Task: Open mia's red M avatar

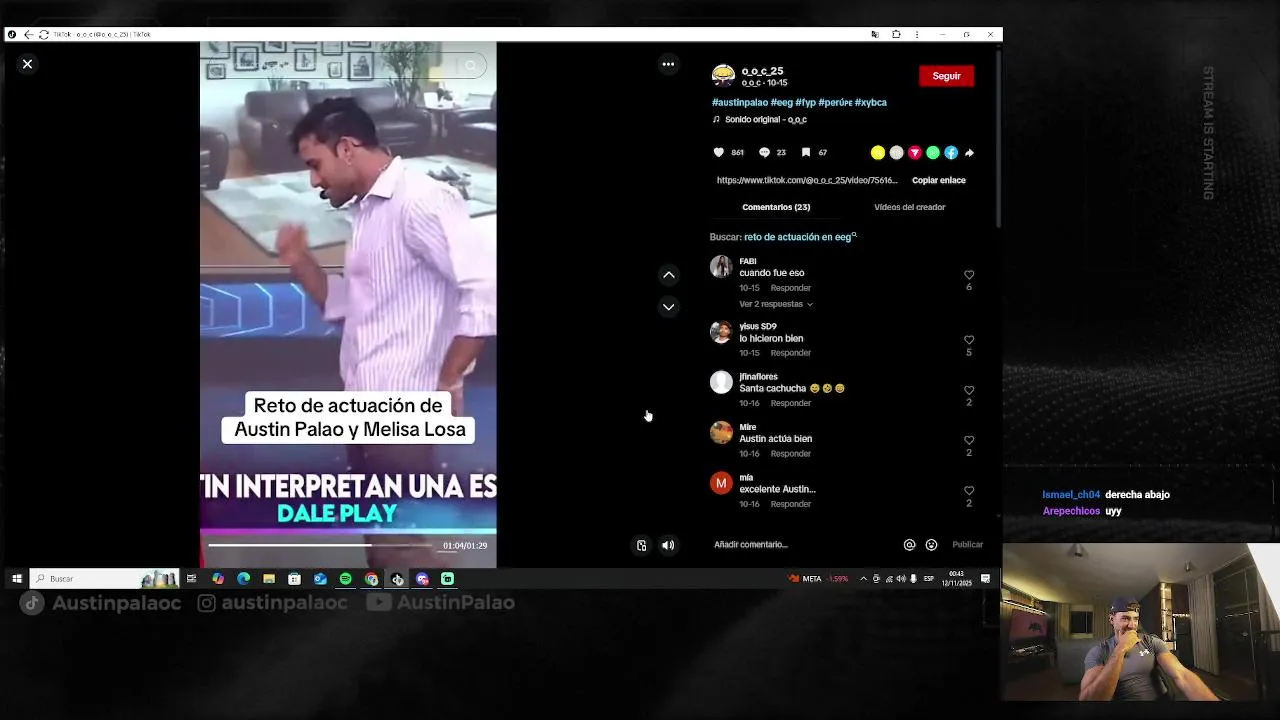Action: tap(721, 484)
